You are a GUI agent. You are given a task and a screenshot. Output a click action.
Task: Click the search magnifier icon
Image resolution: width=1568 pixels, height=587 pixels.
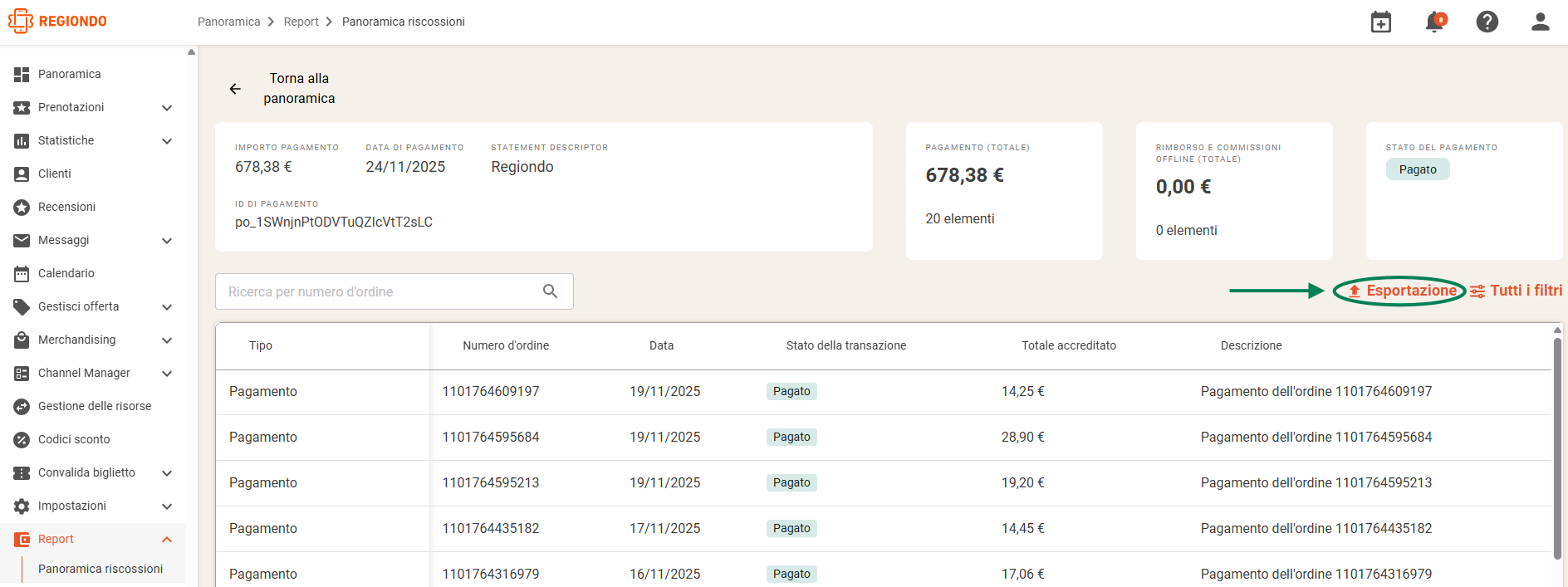pos(550,291)
